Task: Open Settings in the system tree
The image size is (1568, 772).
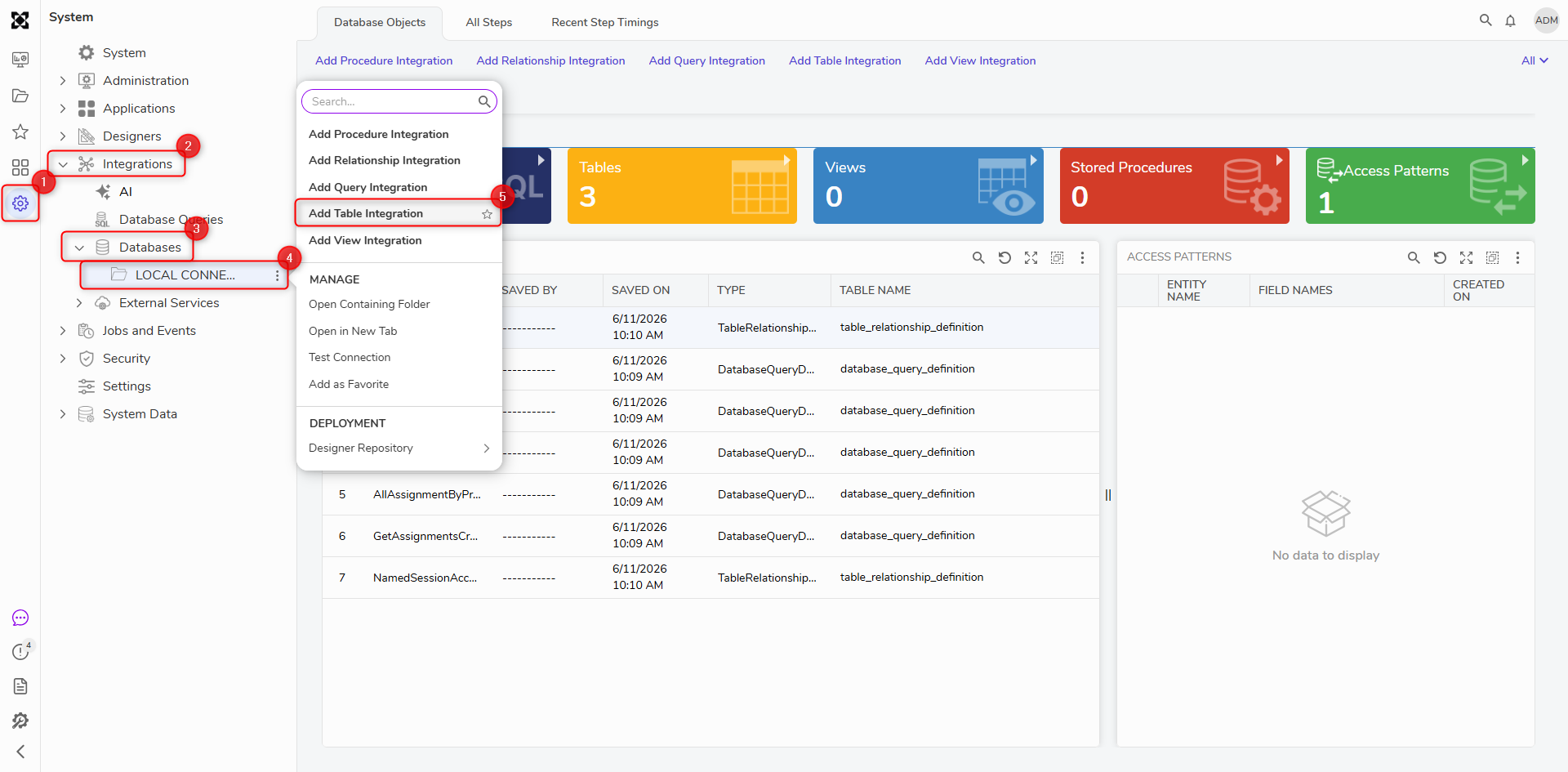Action: pyautogui.click(x=127, y=386)
